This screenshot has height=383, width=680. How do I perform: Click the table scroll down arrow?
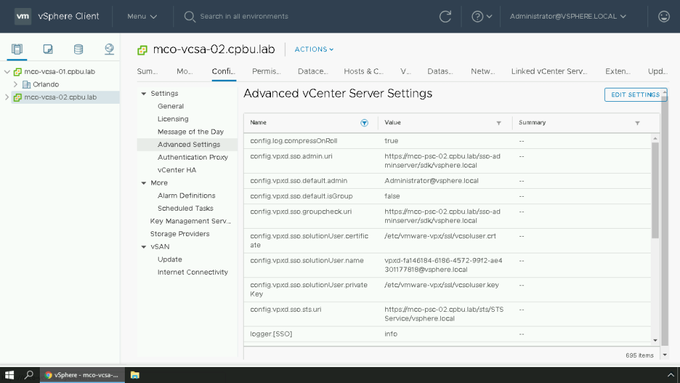coord(655,340)
